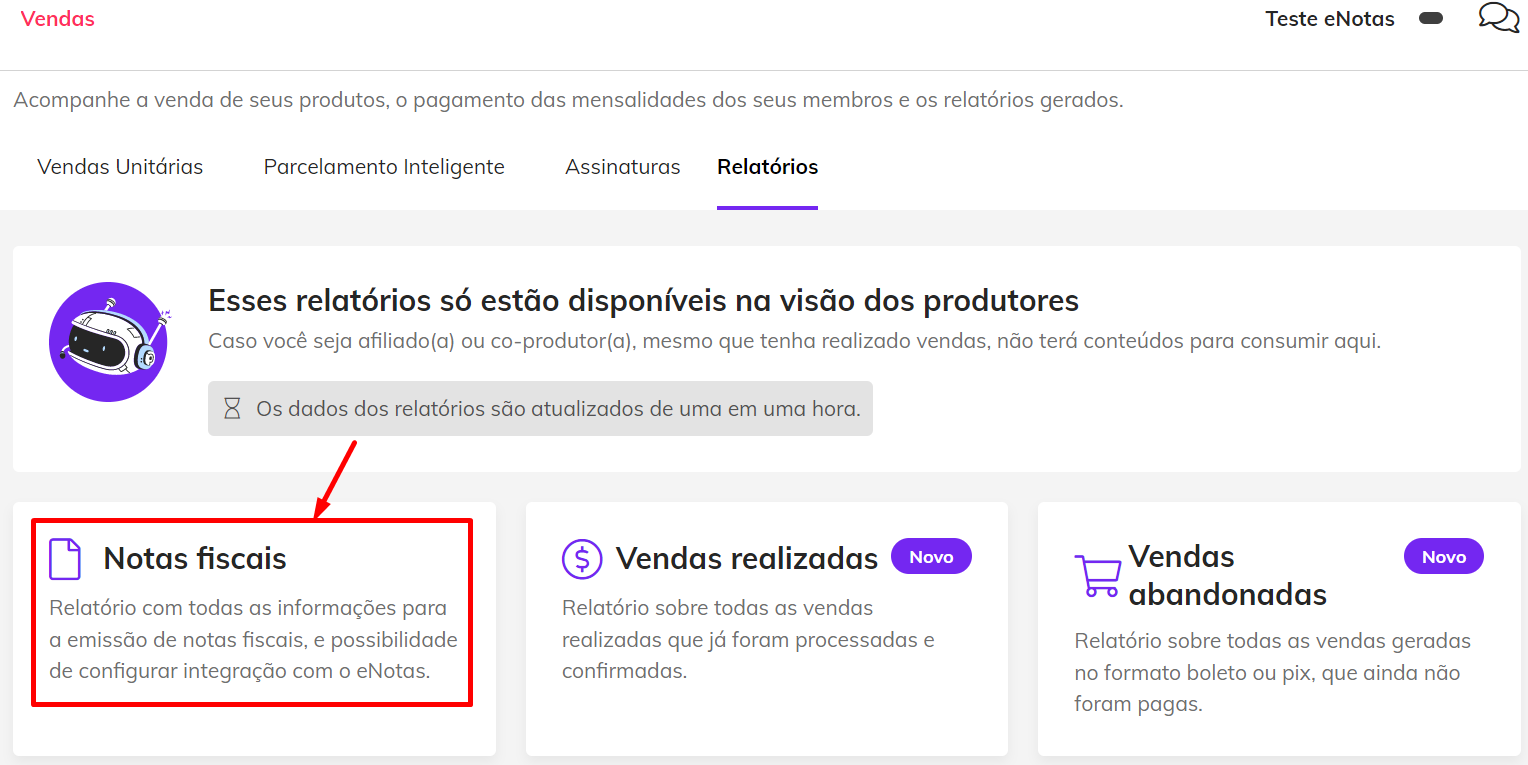The image size is (1528, 765).
Task: Click the Novo badge on Vendas realizadas
Action: (931, 557)
